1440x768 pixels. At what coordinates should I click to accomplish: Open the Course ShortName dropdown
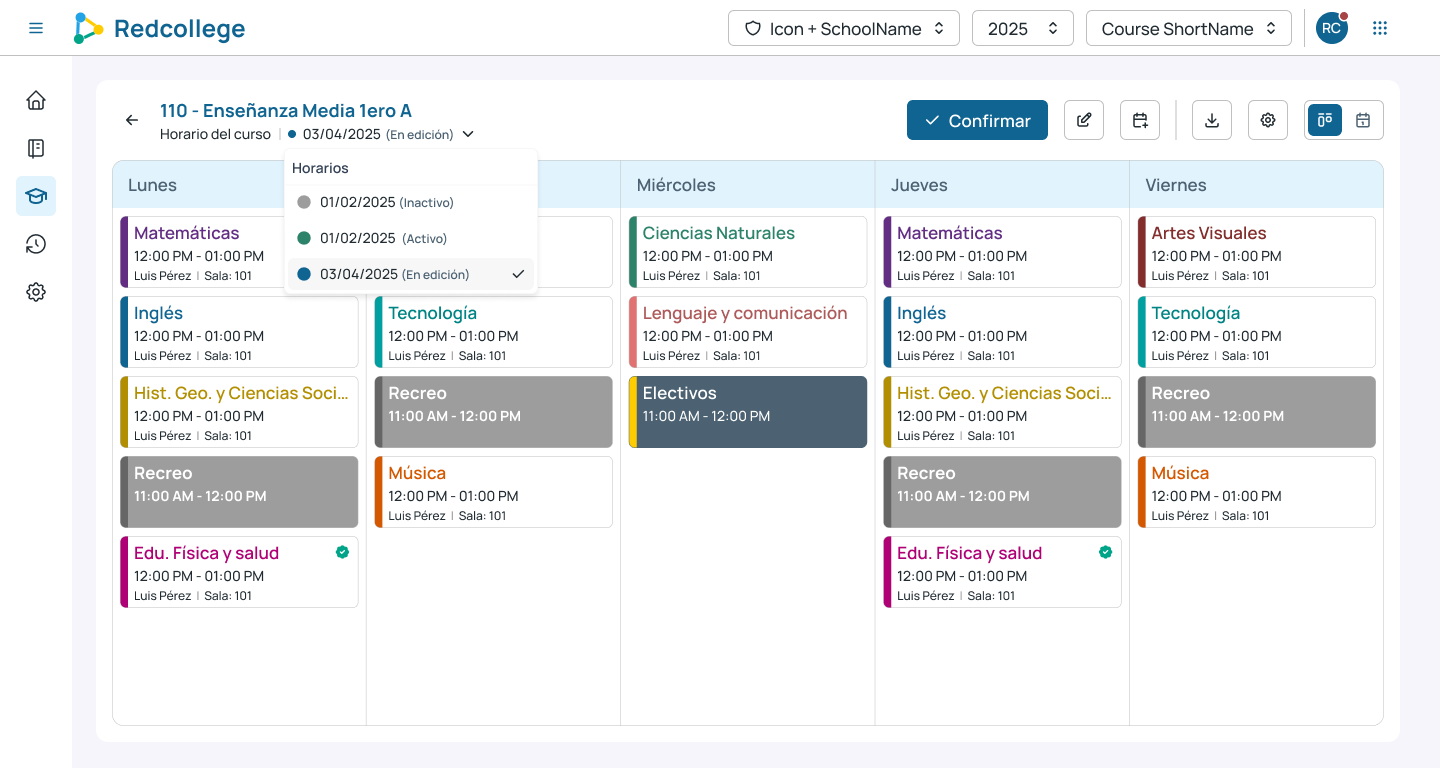point(1189,28)
